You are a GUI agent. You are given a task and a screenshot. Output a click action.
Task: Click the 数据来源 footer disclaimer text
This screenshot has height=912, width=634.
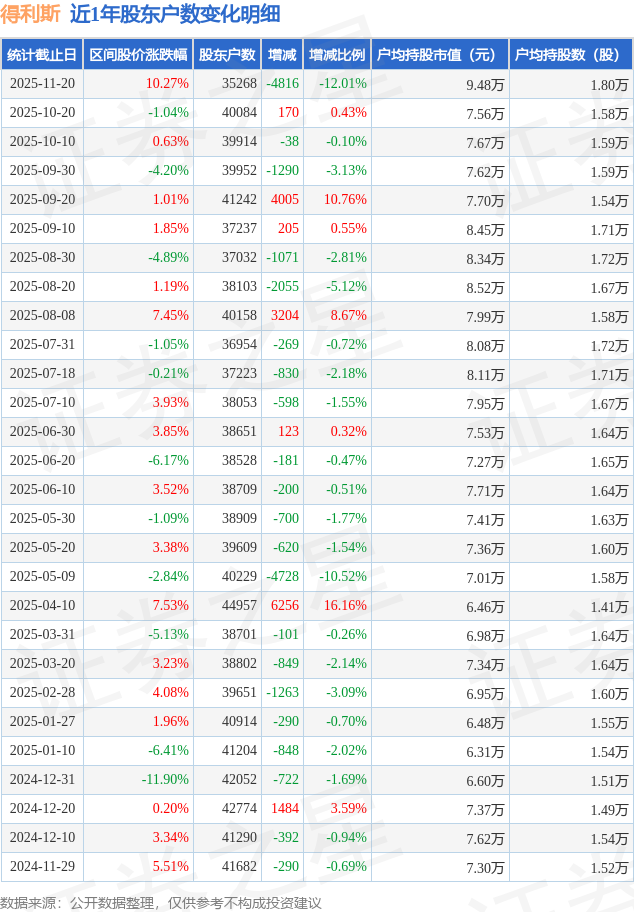tap(161, 902)
